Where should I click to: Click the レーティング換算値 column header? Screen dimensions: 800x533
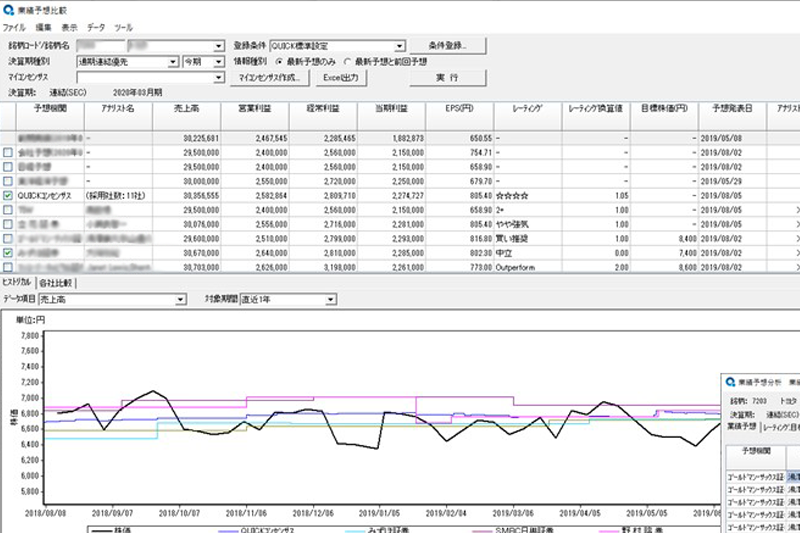tap(596, 116)
